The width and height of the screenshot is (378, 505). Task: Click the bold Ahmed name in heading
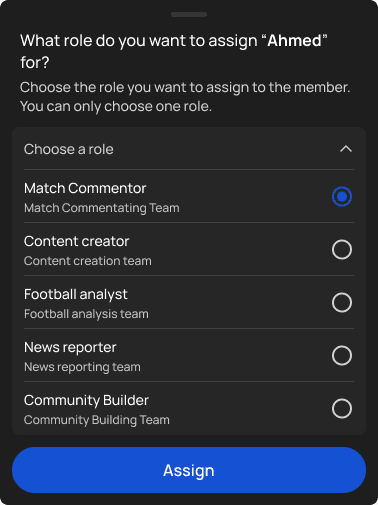click(294, 41)
